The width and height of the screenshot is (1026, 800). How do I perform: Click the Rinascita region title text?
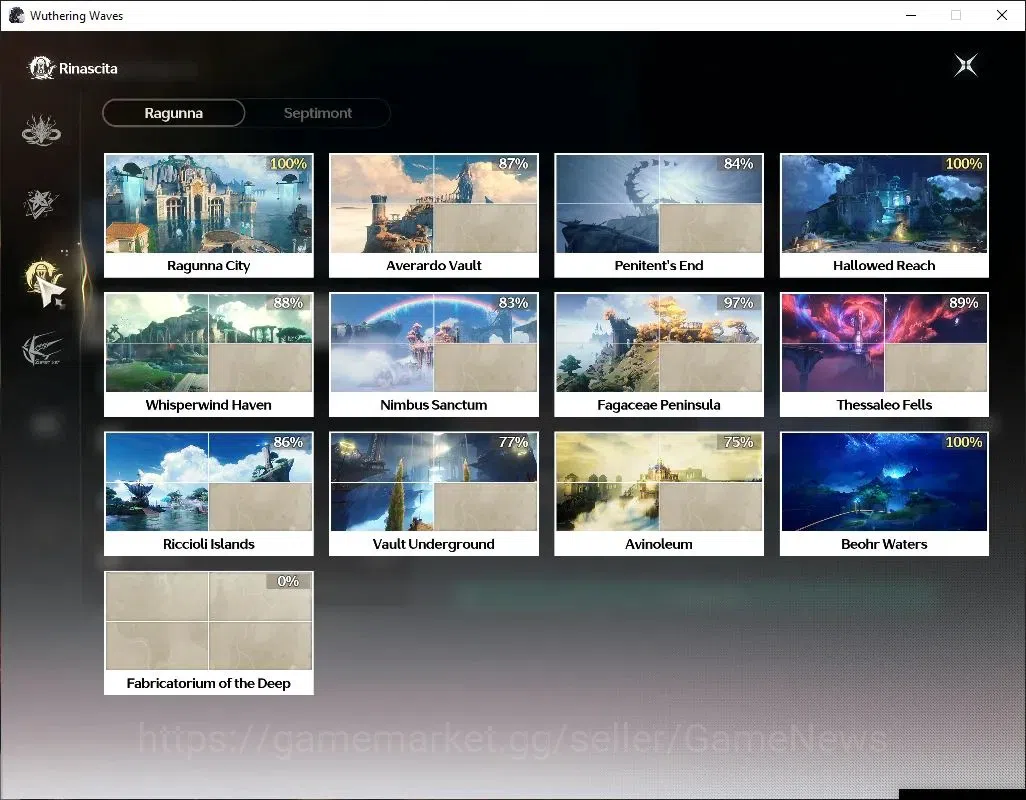(x=88, y=69)
